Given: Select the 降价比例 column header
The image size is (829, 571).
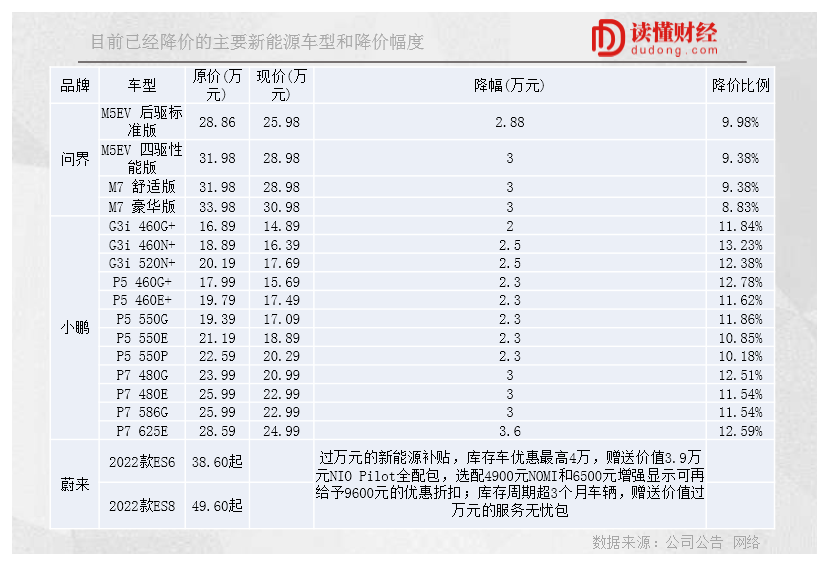Looking at the screenshot, I should tap(740, 86).
